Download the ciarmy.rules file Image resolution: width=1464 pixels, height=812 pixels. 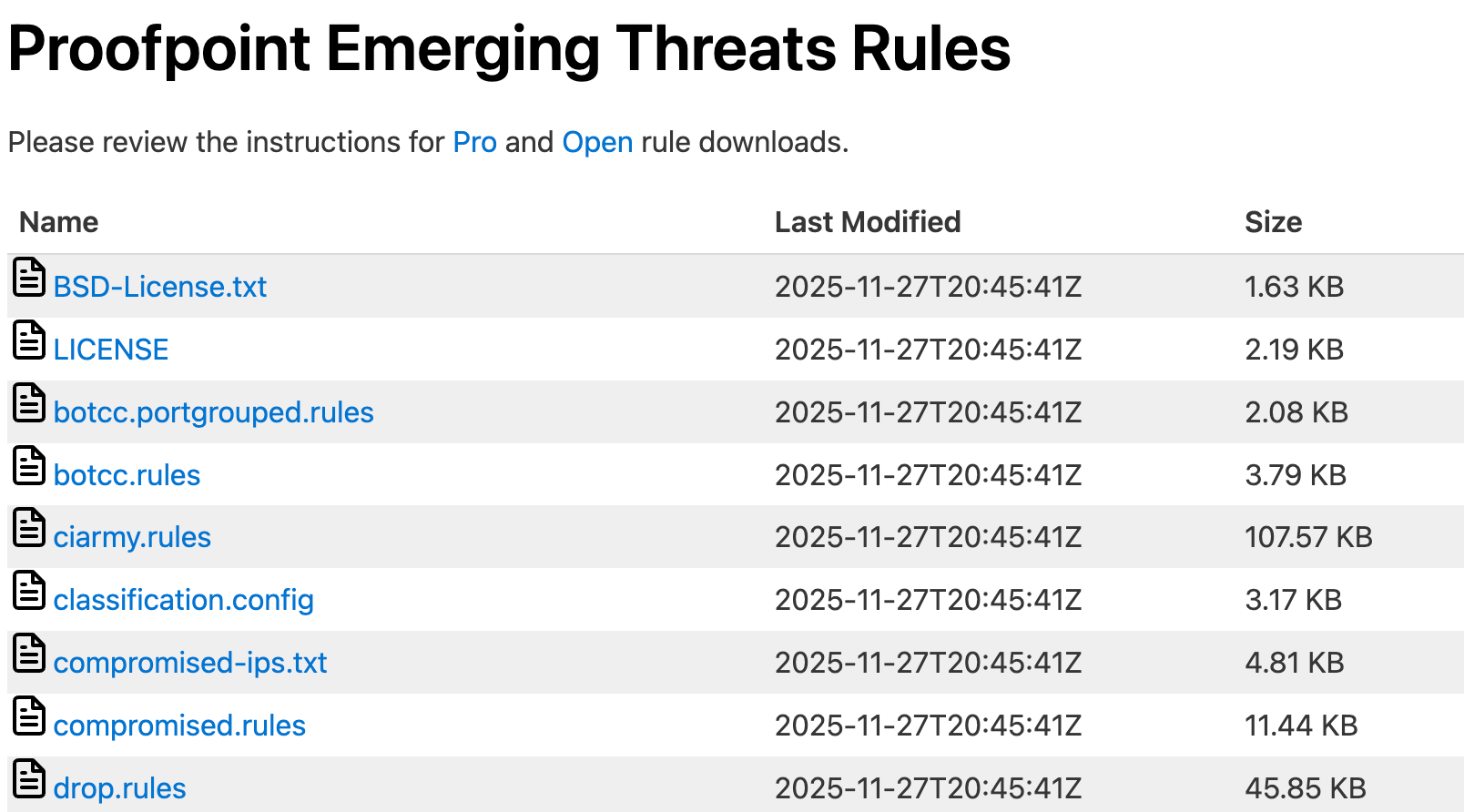pos(132,538)
